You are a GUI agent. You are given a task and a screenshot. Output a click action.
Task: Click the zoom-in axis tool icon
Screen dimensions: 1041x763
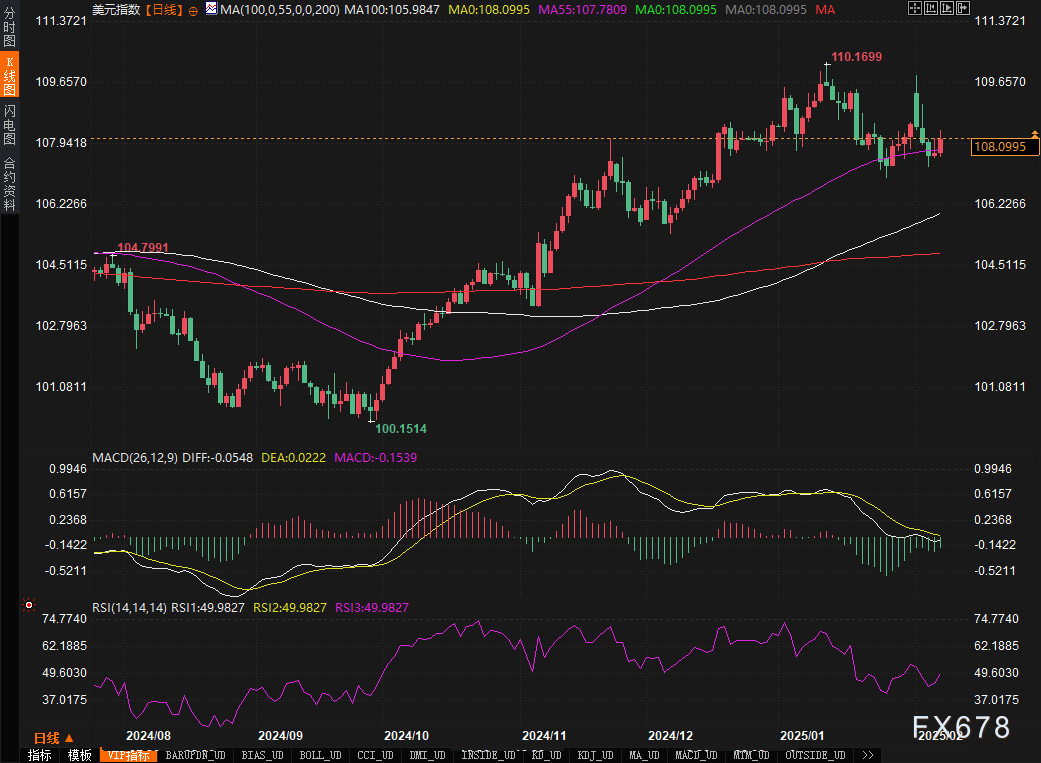click(x=931, y=8)
